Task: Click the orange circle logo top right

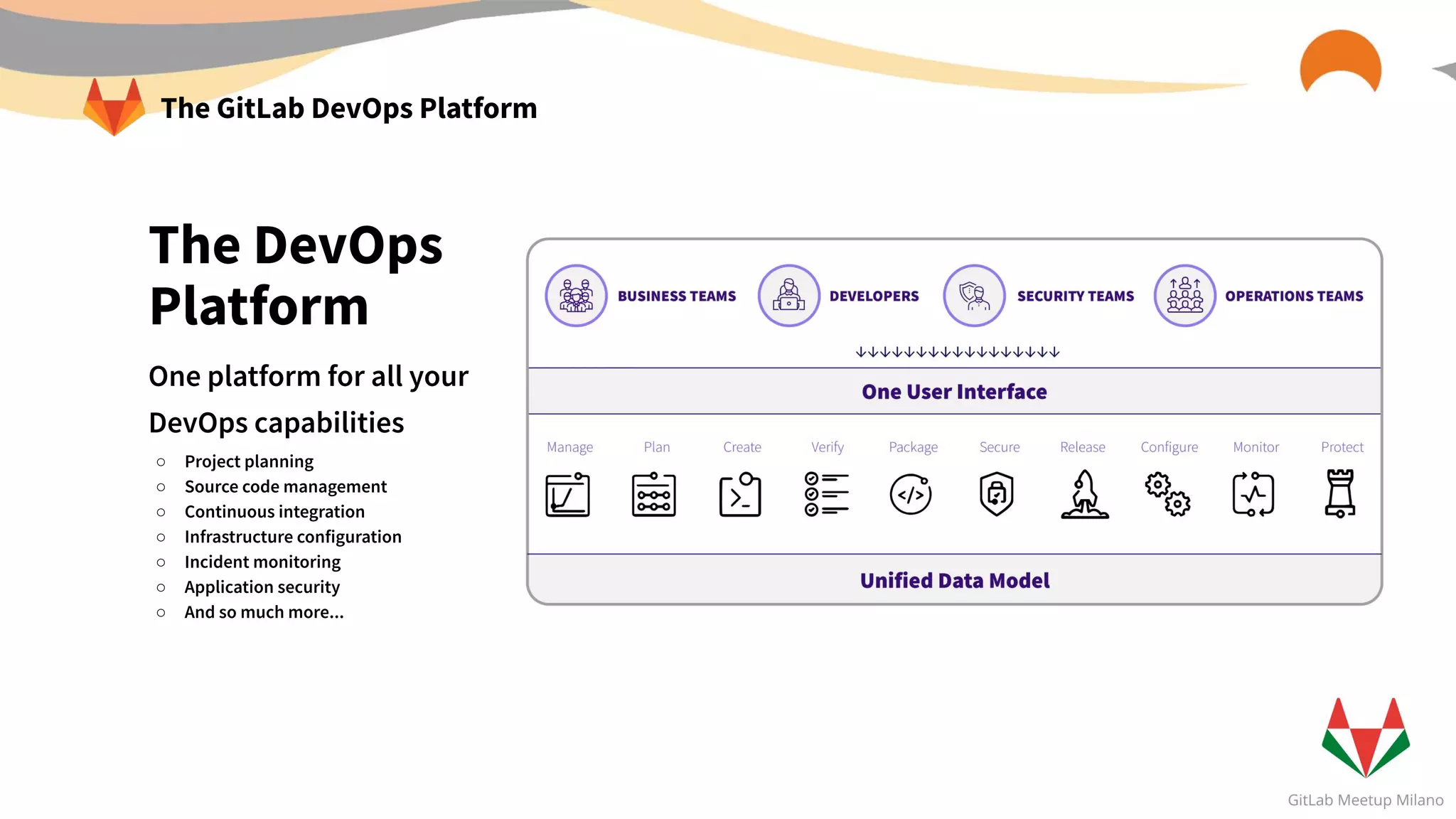Action: click(1341, 62)
